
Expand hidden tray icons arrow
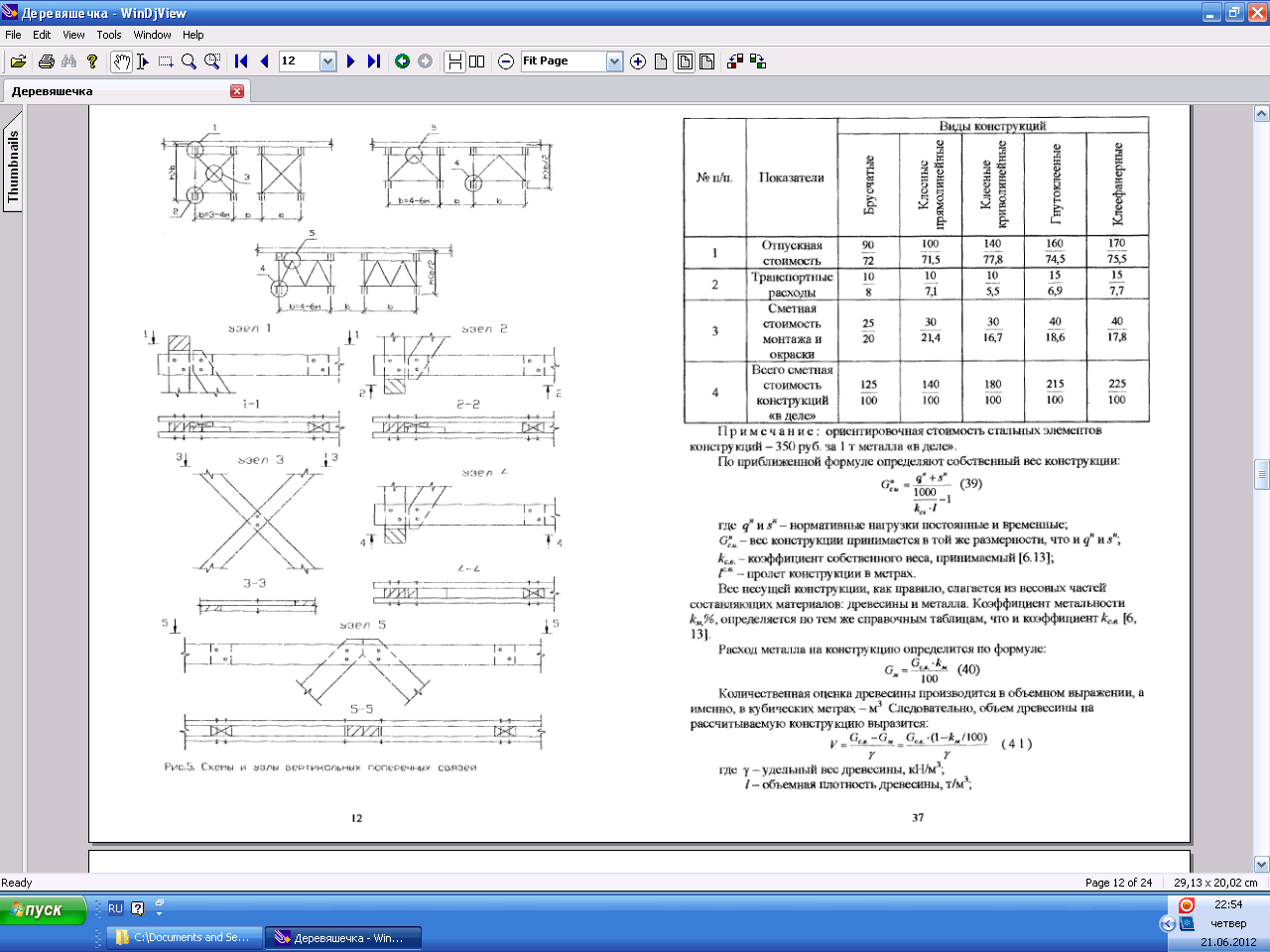pyautogui.click(x=1167, y=923)
